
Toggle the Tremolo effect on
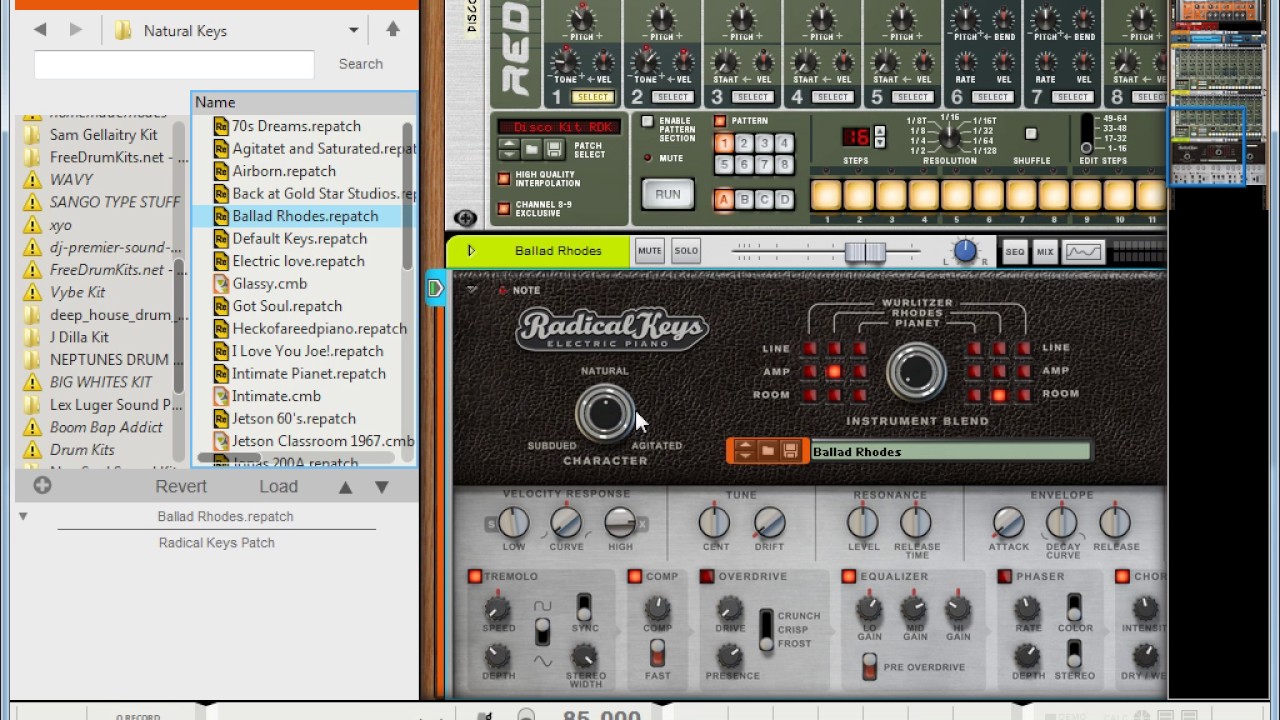point(475,577)
